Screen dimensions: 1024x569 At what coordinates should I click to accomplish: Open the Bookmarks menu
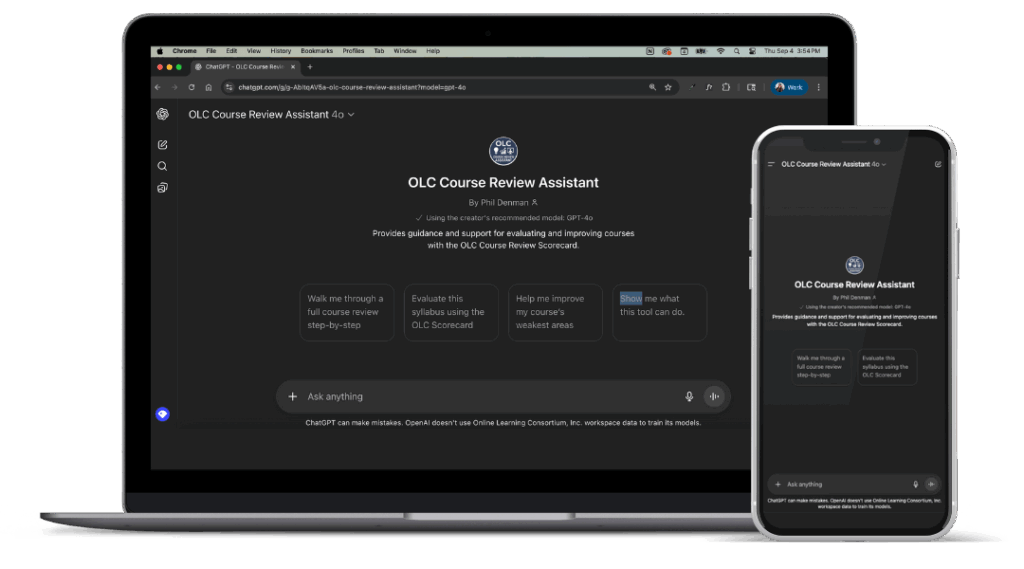tap(317, 51)
